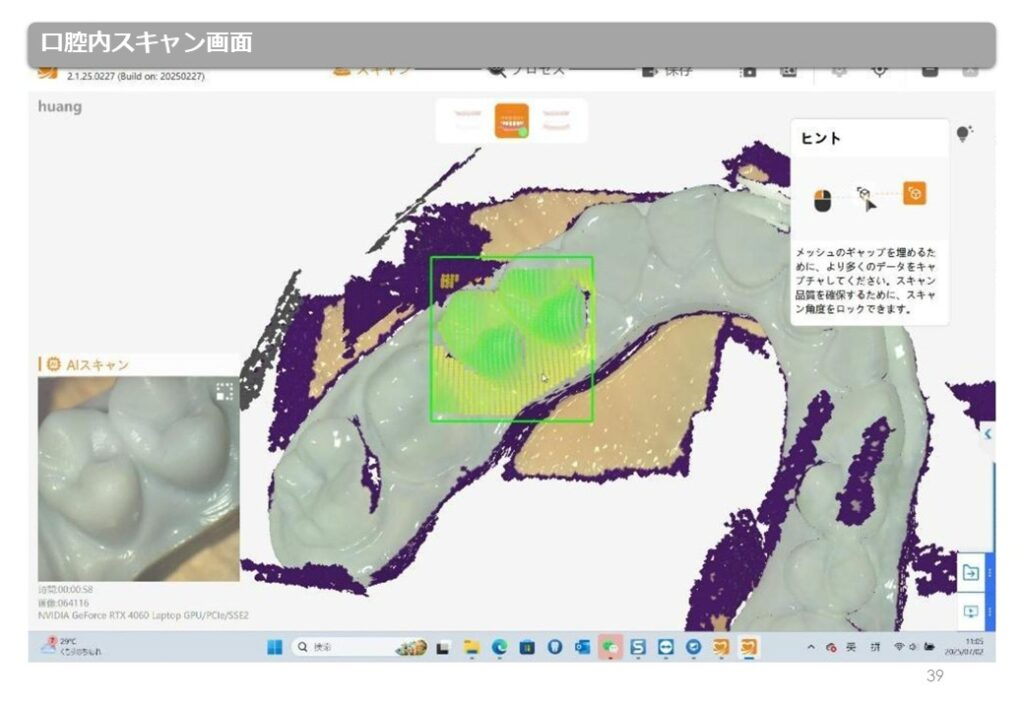Image resolution: width=1024 pixels, height=709 pixels.
Task: Open the folder import icon on right edge
Action: coord(970,573)
